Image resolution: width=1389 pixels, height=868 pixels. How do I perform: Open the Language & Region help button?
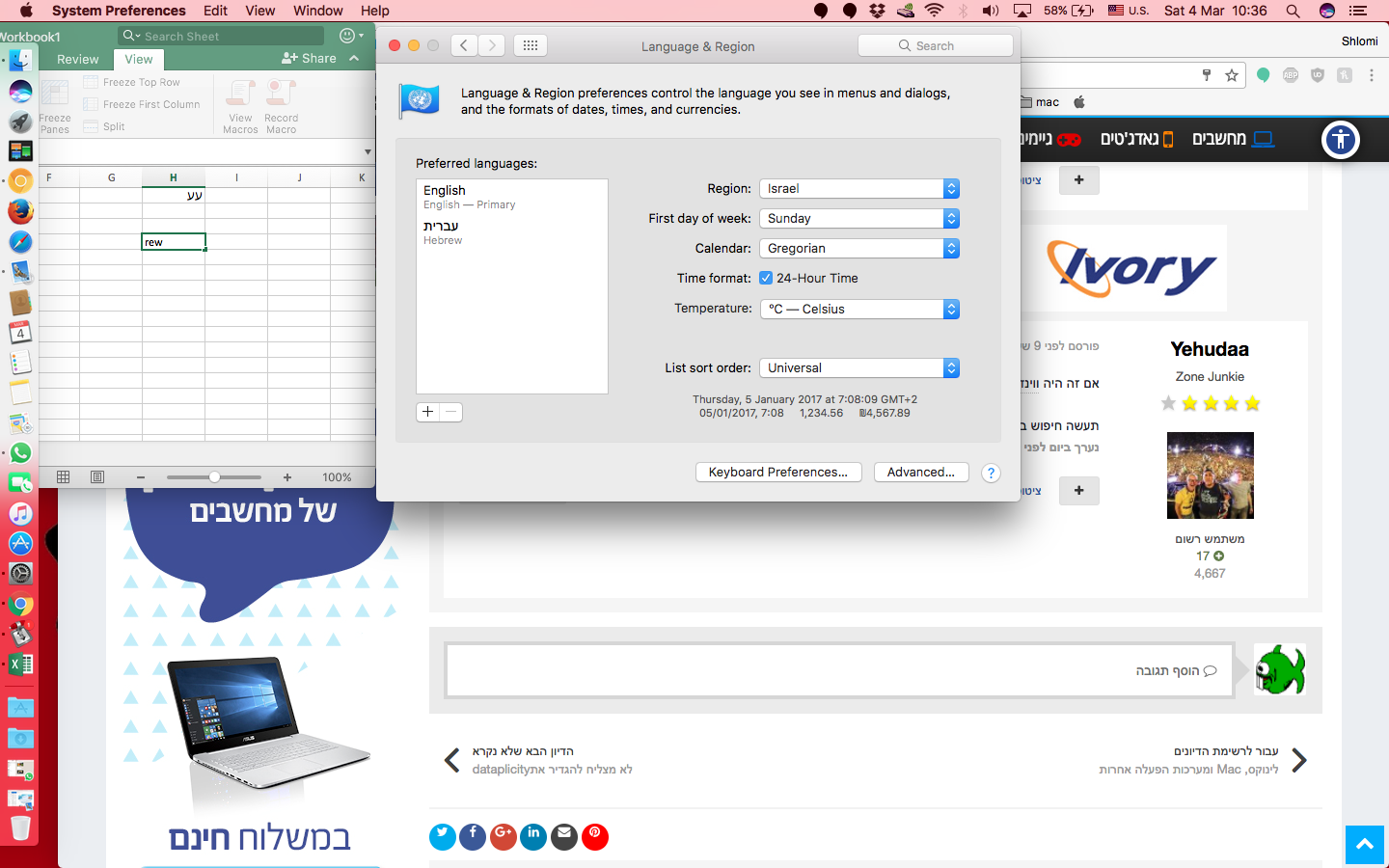click(x=991, y=473)
